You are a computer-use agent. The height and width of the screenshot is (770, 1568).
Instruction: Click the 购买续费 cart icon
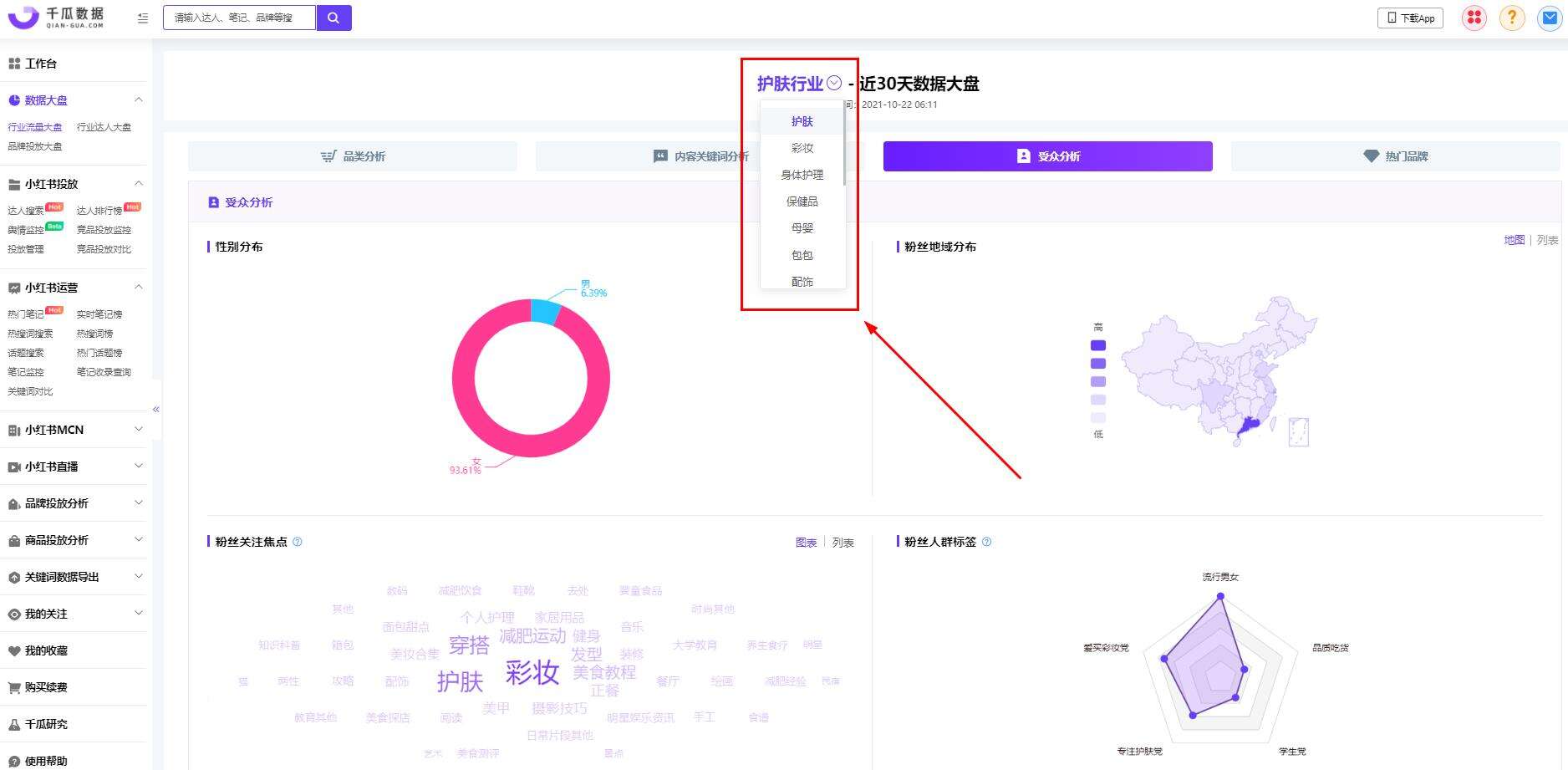[14, 687]
